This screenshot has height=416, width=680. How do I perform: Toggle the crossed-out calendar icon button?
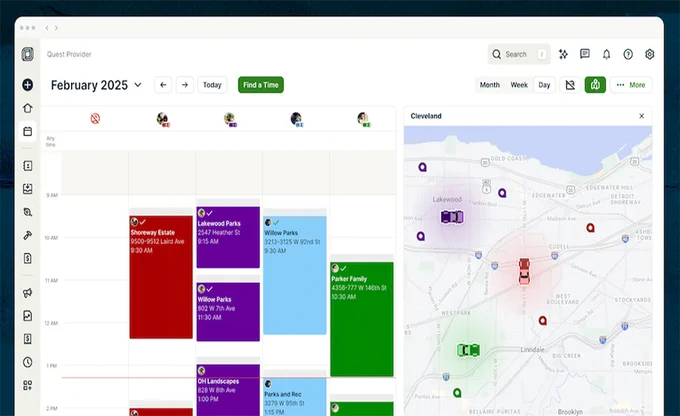570,85
